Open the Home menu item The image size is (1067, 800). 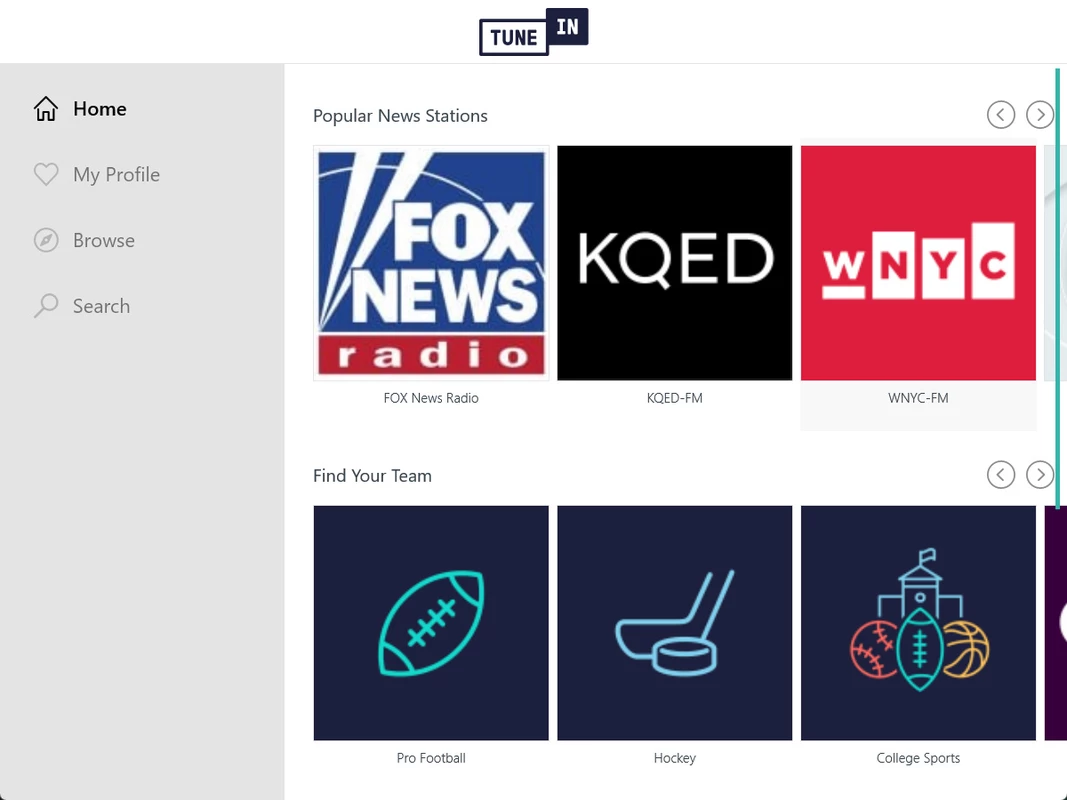(x=100, y=109)
